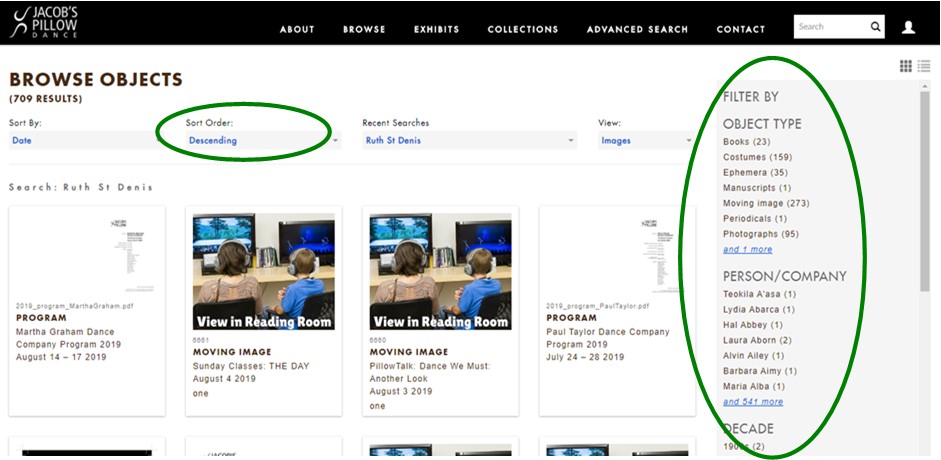Viewport: 941px width, 460px height.
Task: Go to the Exhibits menu item
Action: [436, 29]
